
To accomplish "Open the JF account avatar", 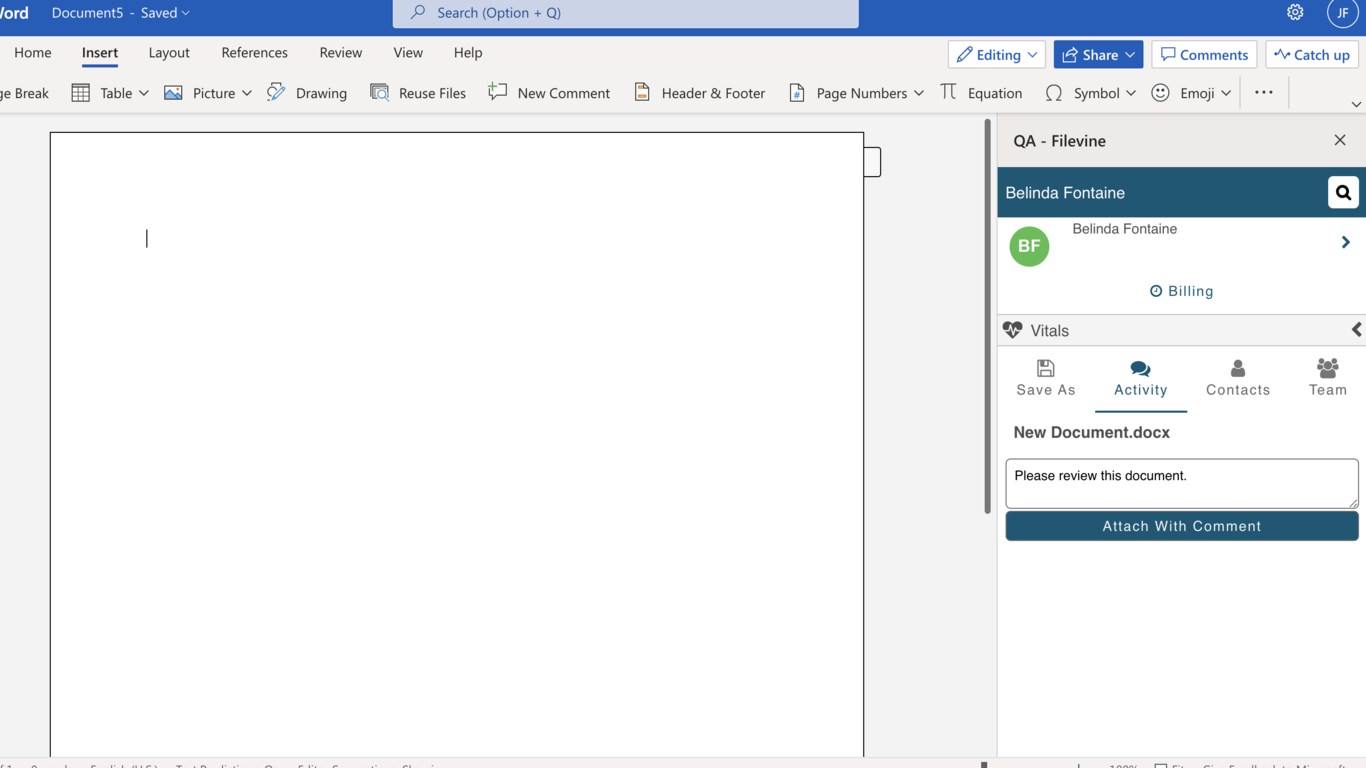I will click(x=1342, y=13).
